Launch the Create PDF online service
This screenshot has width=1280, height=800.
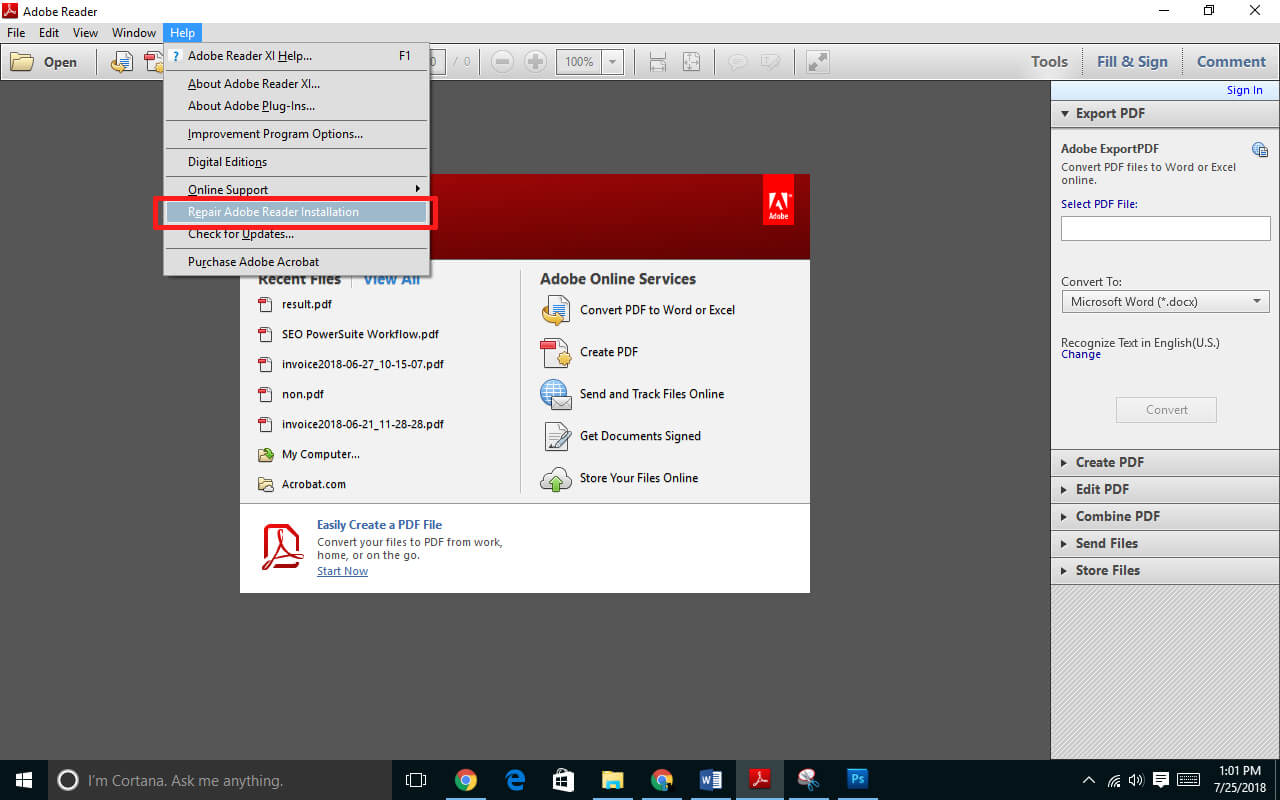[x=589, y=352]
